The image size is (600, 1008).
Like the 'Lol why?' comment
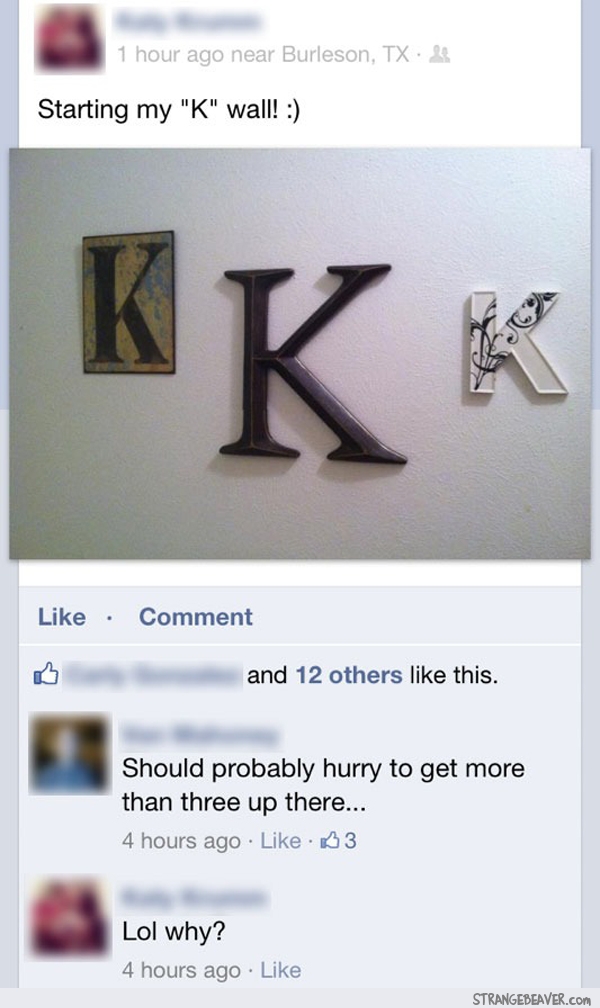tap(280, 970)
